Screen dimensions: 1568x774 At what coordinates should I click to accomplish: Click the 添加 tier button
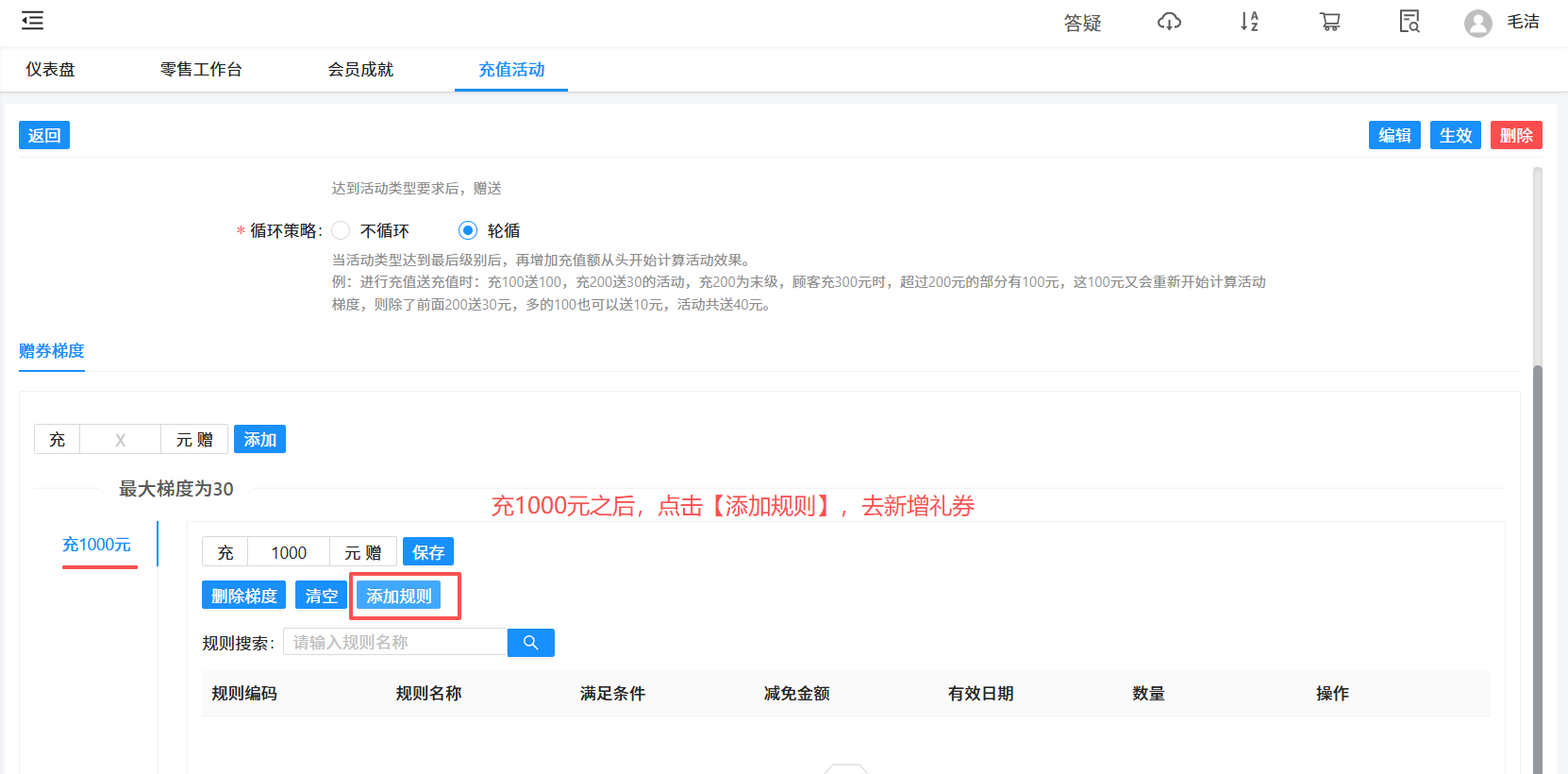pos(259,439)
